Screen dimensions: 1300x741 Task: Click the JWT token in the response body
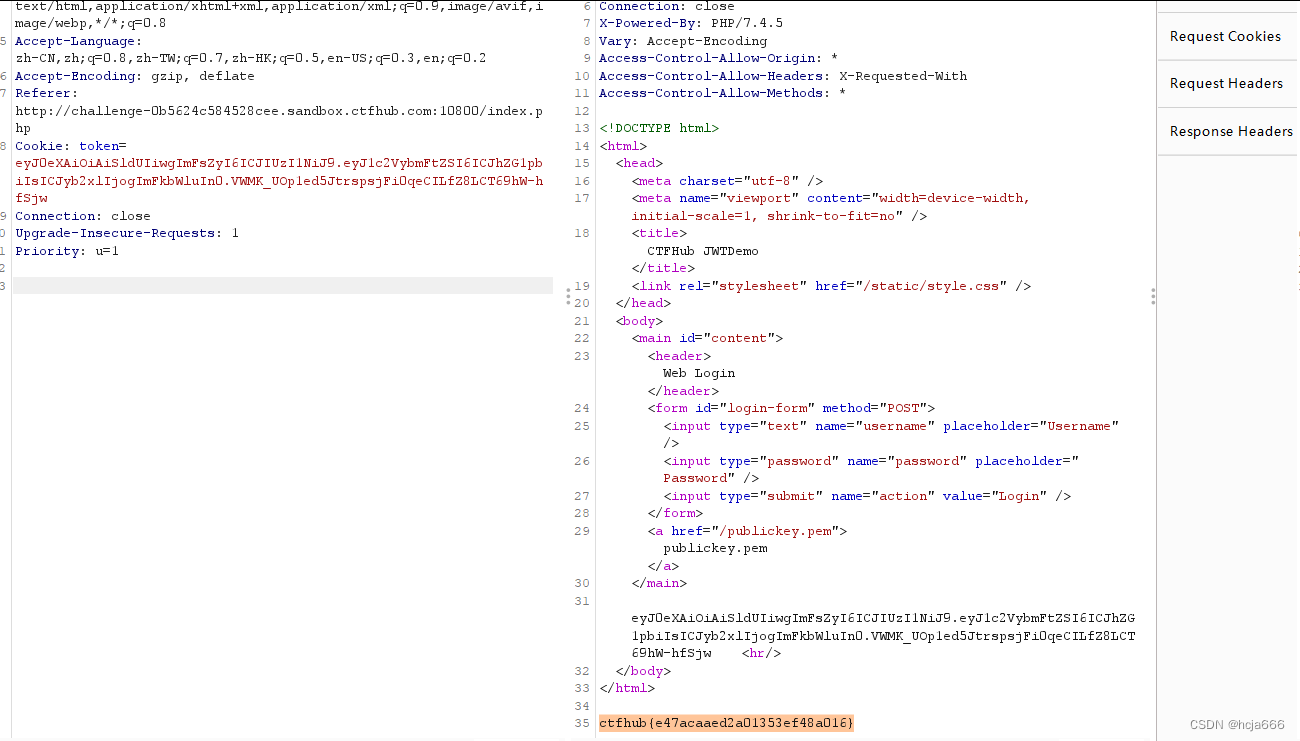point(883,636)
